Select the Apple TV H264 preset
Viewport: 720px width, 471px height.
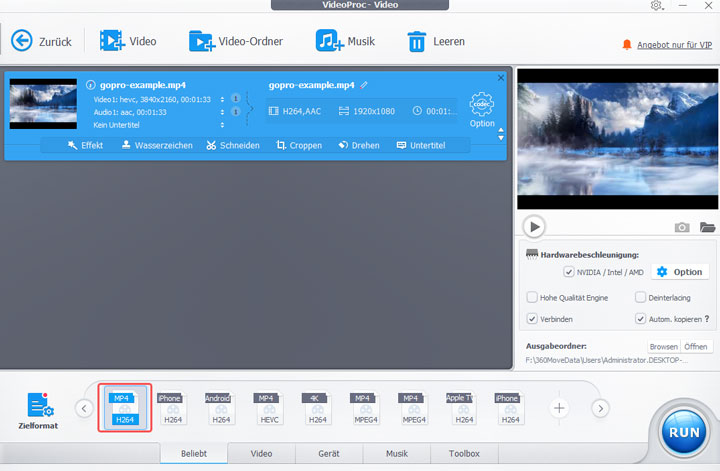point(462,408)
